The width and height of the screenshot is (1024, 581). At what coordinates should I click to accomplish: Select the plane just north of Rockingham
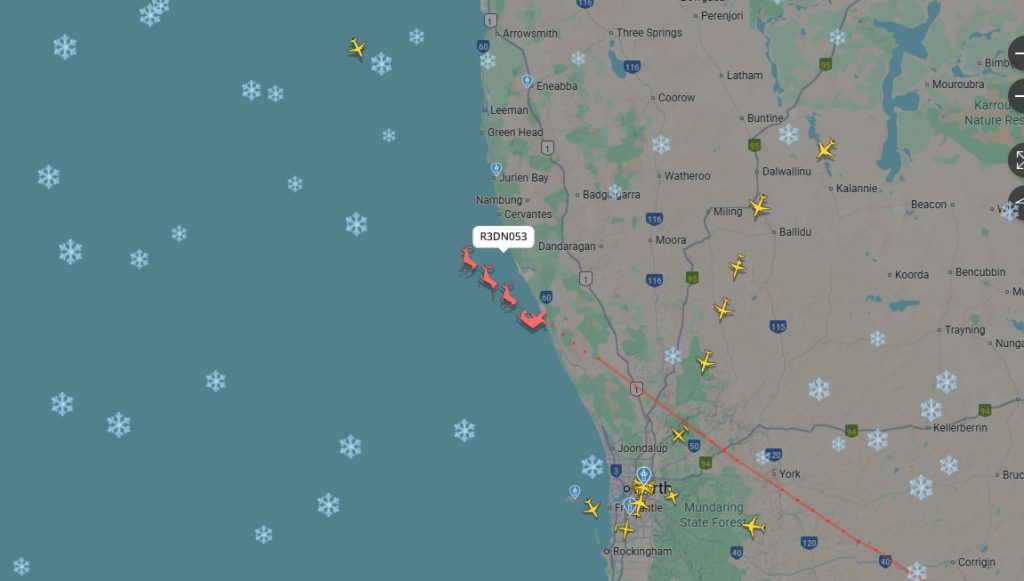(624, 529)
